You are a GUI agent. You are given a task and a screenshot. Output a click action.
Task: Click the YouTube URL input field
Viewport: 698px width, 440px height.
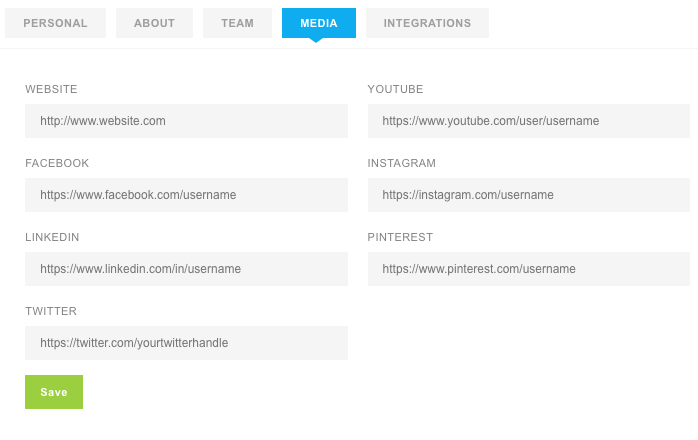pos(529,121)
